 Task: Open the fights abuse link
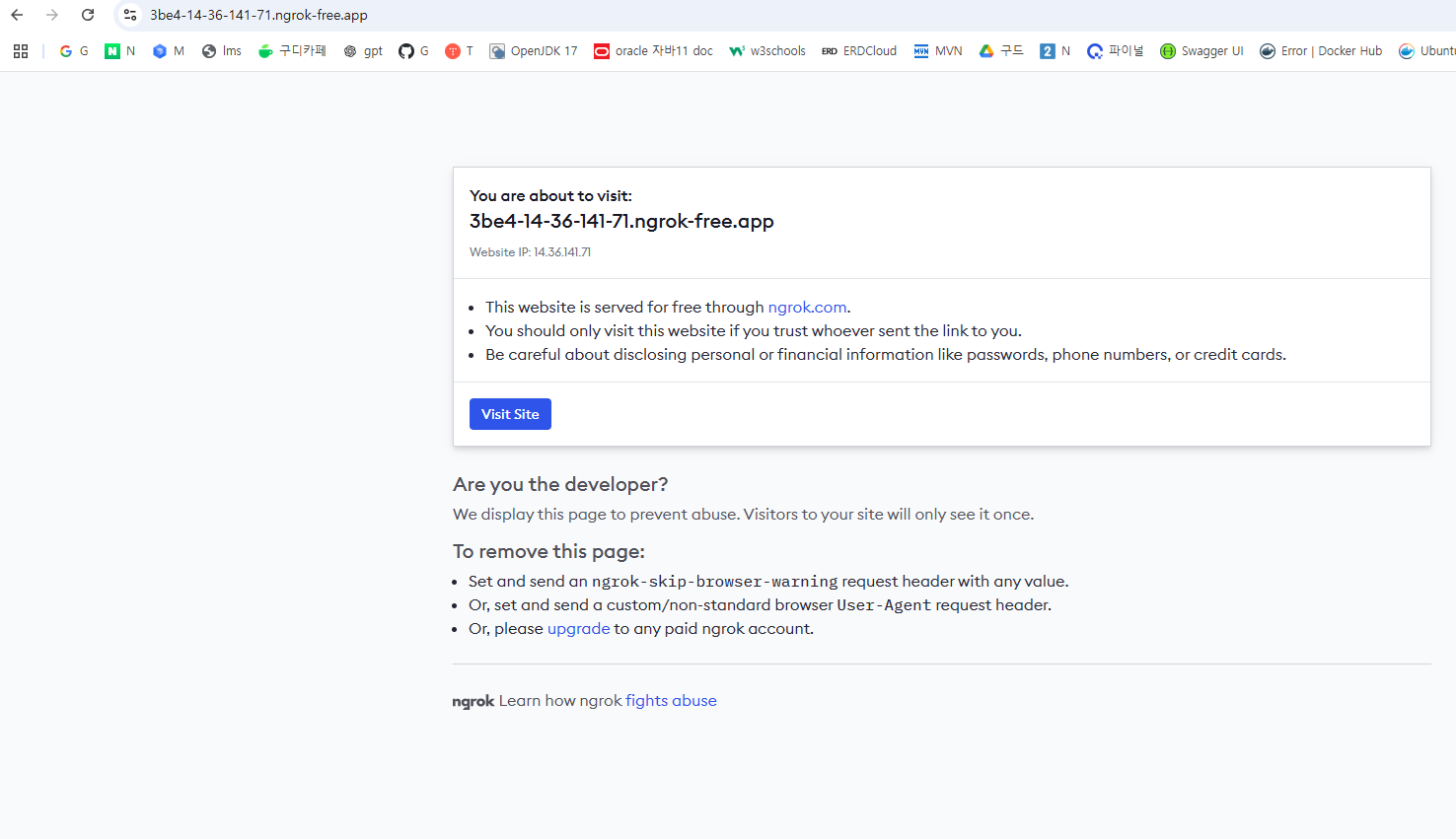671,701
